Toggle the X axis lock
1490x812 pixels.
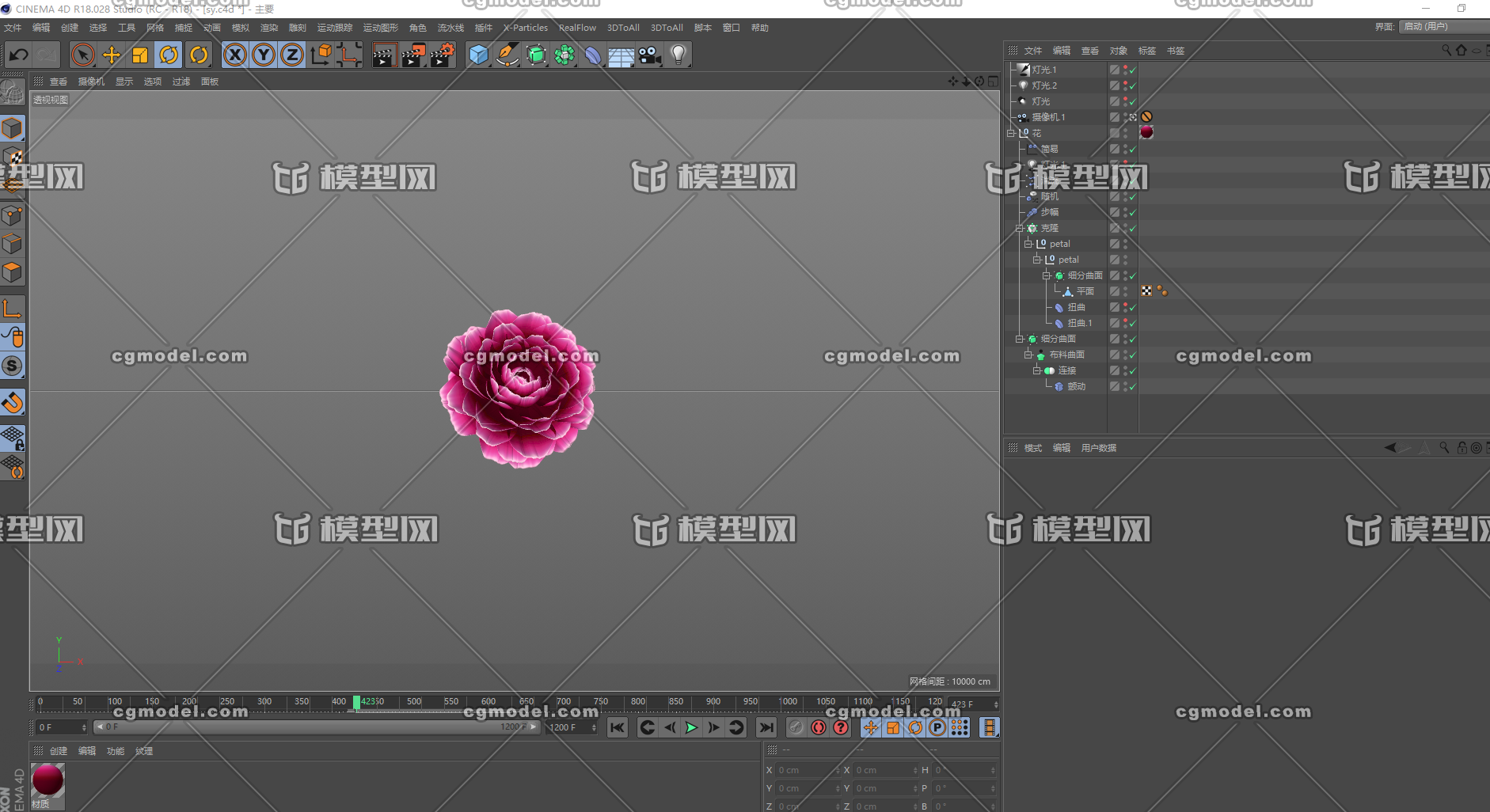235,55
